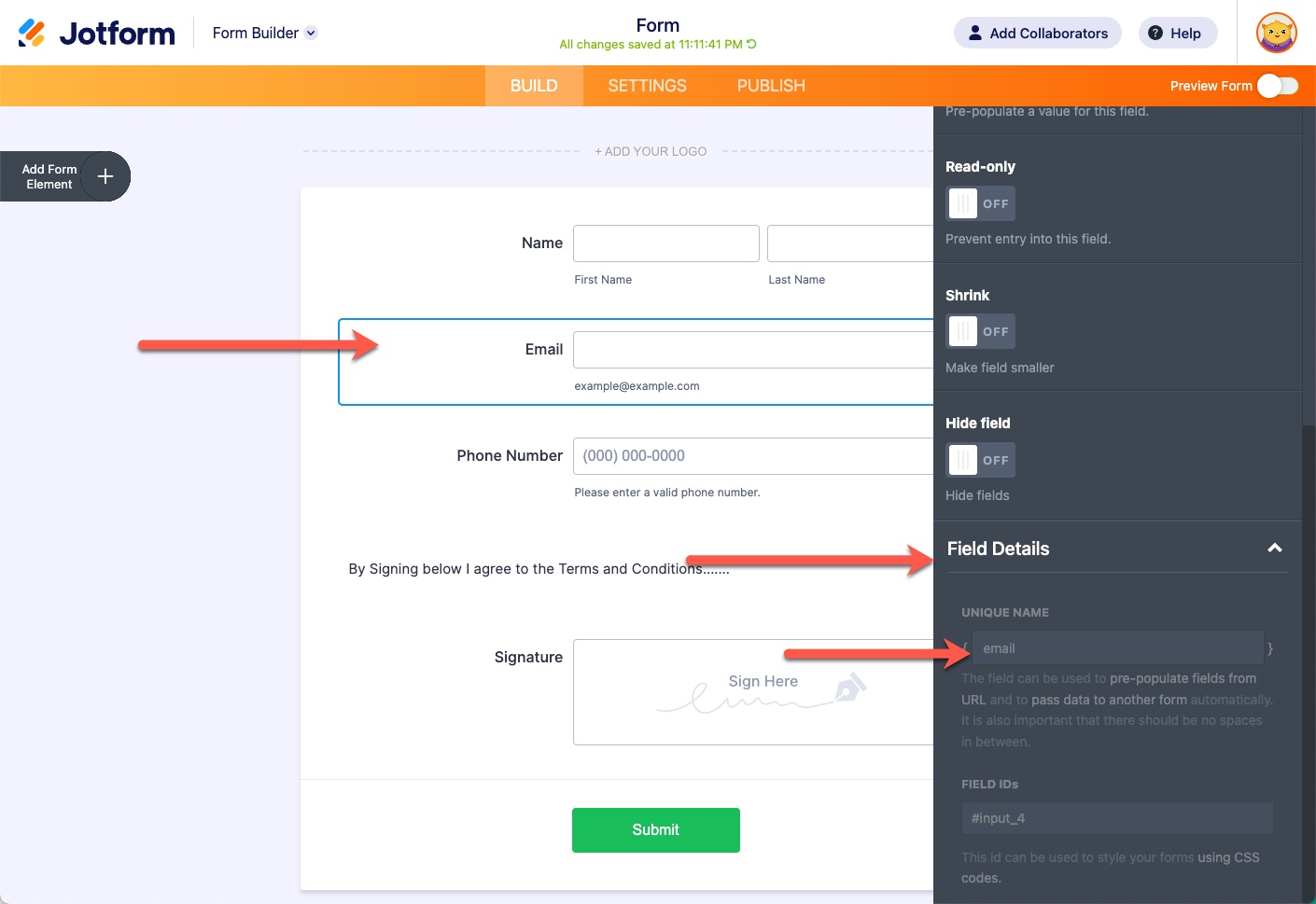1316x904 pixels.
Task: Click the Name field label
Action: (x=541, y=243)
